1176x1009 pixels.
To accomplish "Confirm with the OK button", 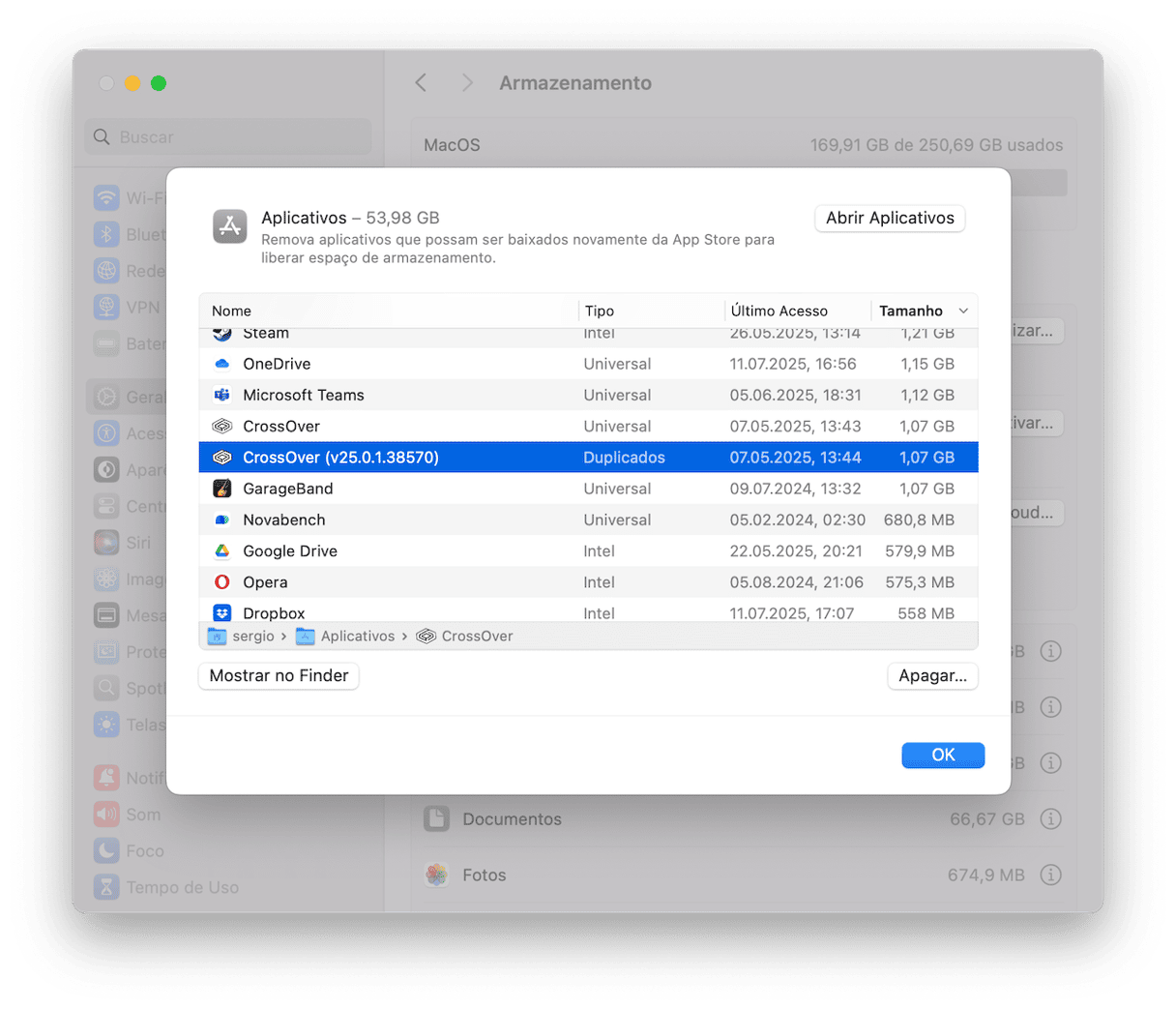I will [x=943, y=755].
